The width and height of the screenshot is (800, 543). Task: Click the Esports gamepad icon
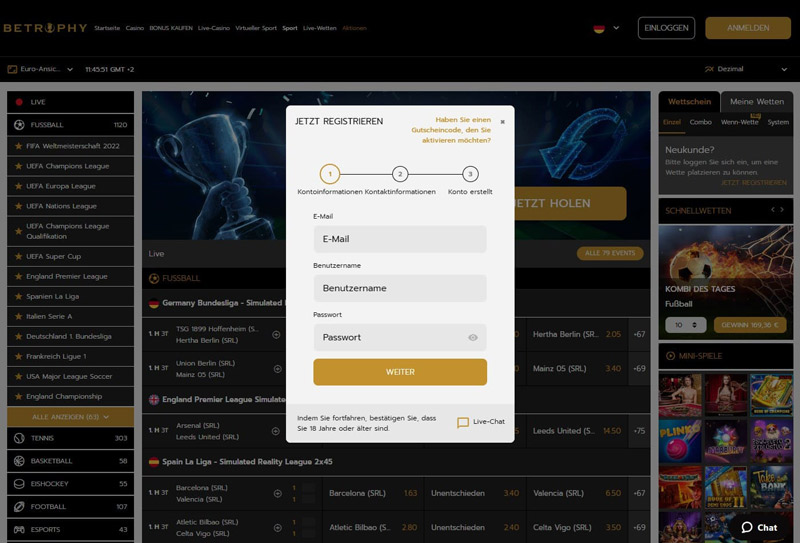19,529
